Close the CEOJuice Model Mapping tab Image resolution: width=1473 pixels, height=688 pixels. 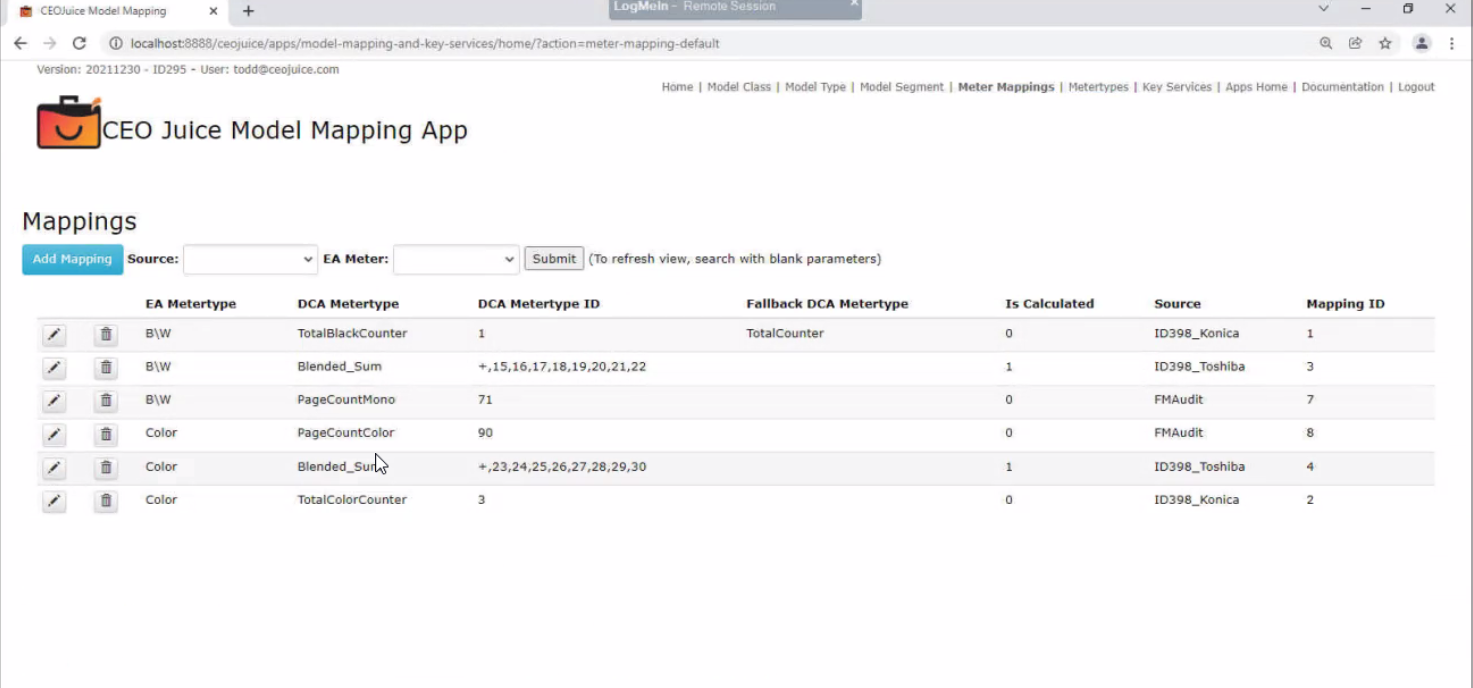213,11
